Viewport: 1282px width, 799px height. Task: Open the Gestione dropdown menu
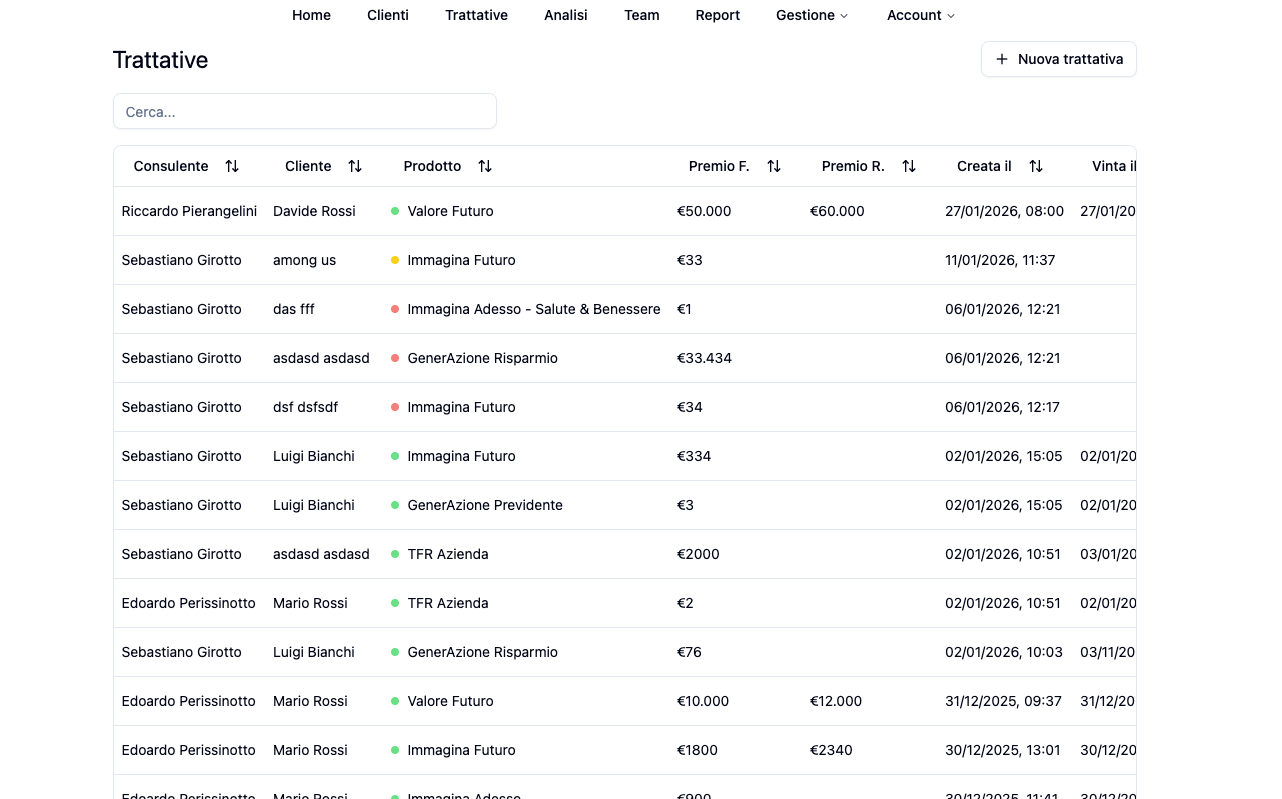point(812,15)
